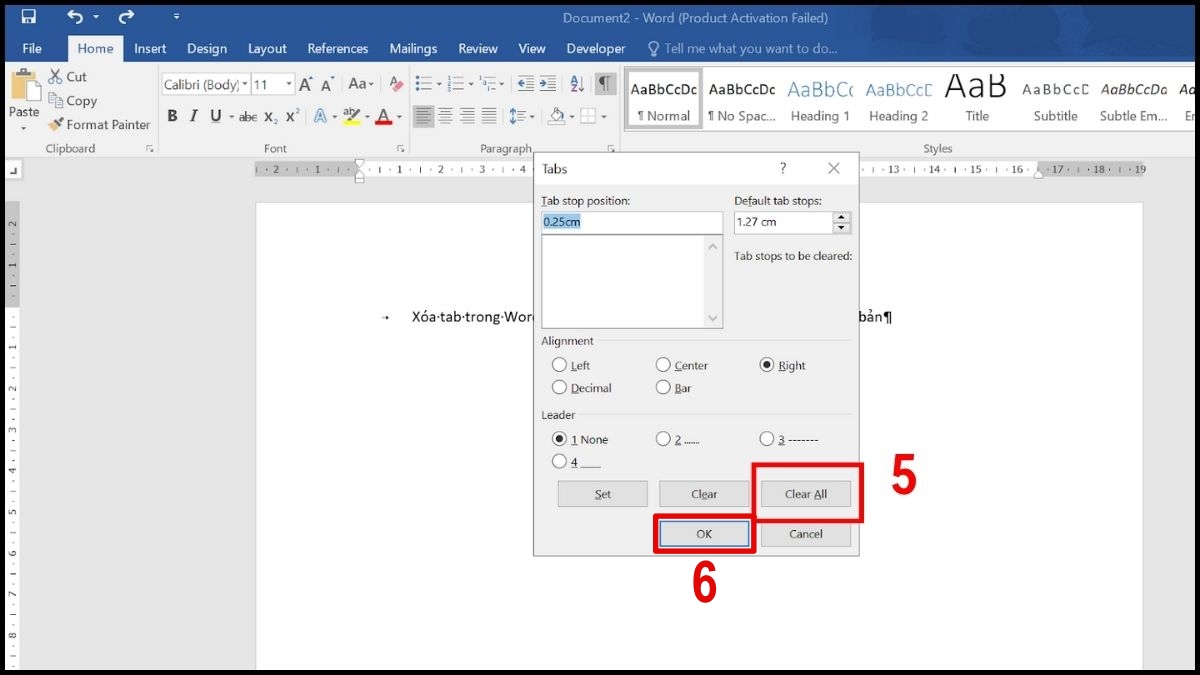Screen dimensions: 1200x675
Task: Toggle the Show/Hide paragraph marks icon
Action: click(x=604, y=84)
